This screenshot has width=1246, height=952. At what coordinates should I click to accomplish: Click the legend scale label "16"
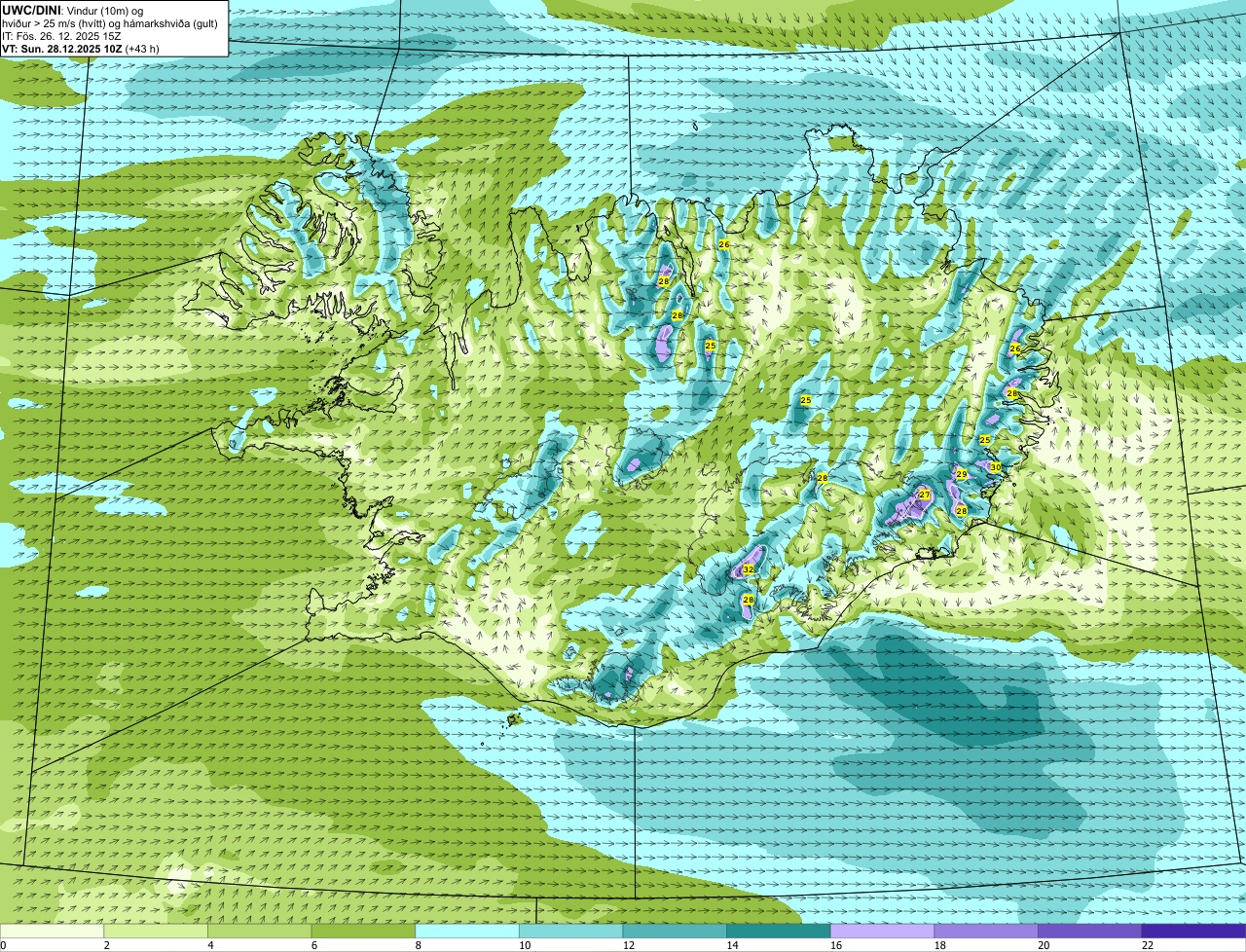coord(836,945)
